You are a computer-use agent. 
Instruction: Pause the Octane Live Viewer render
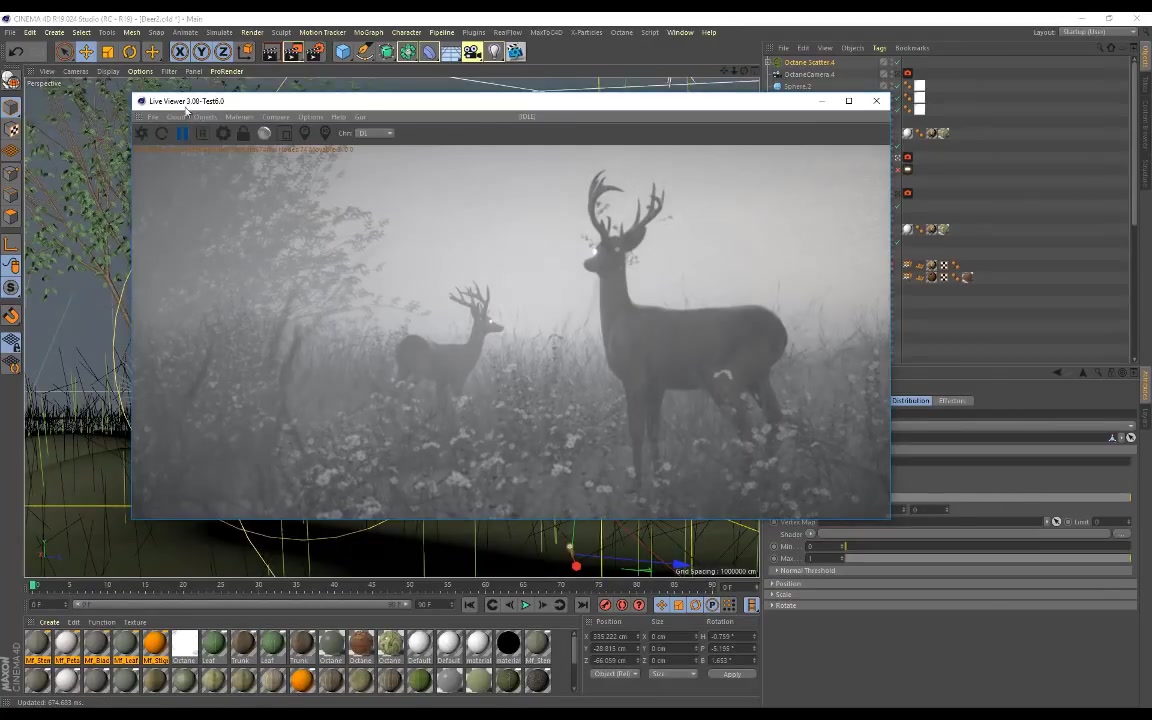point(183,133)
